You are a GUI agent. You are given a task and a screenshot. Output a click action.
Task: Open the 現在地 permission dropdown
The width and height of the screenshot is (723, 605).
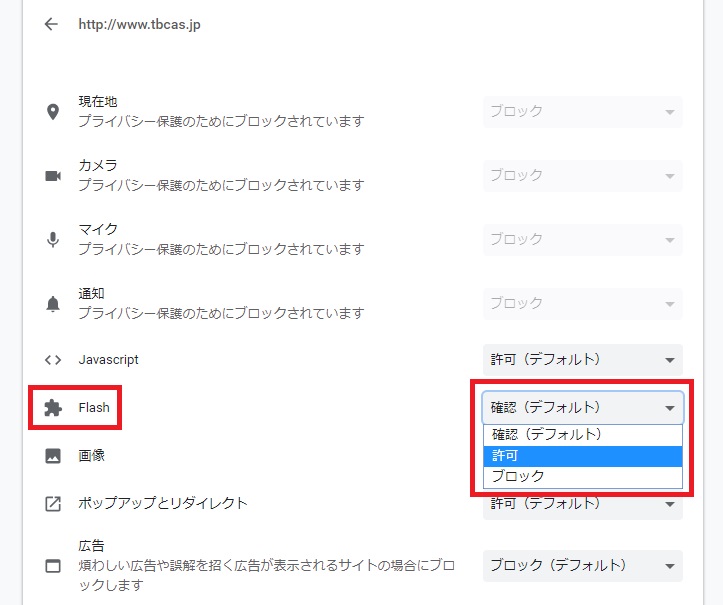(x=583, y=112)
